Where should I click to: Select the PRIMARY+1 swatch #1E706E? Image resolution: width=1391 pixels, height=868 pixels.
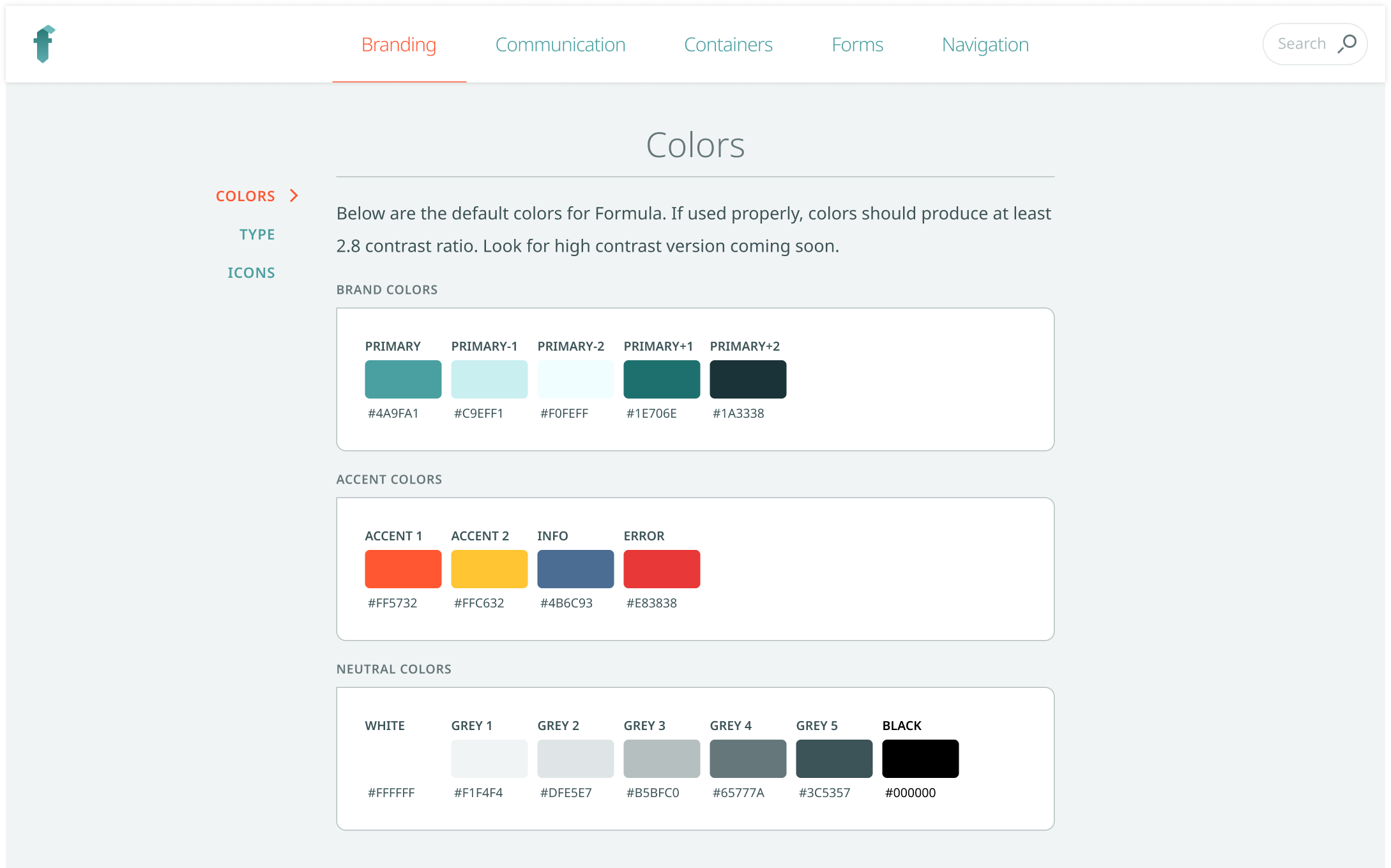tap(662, 379)
